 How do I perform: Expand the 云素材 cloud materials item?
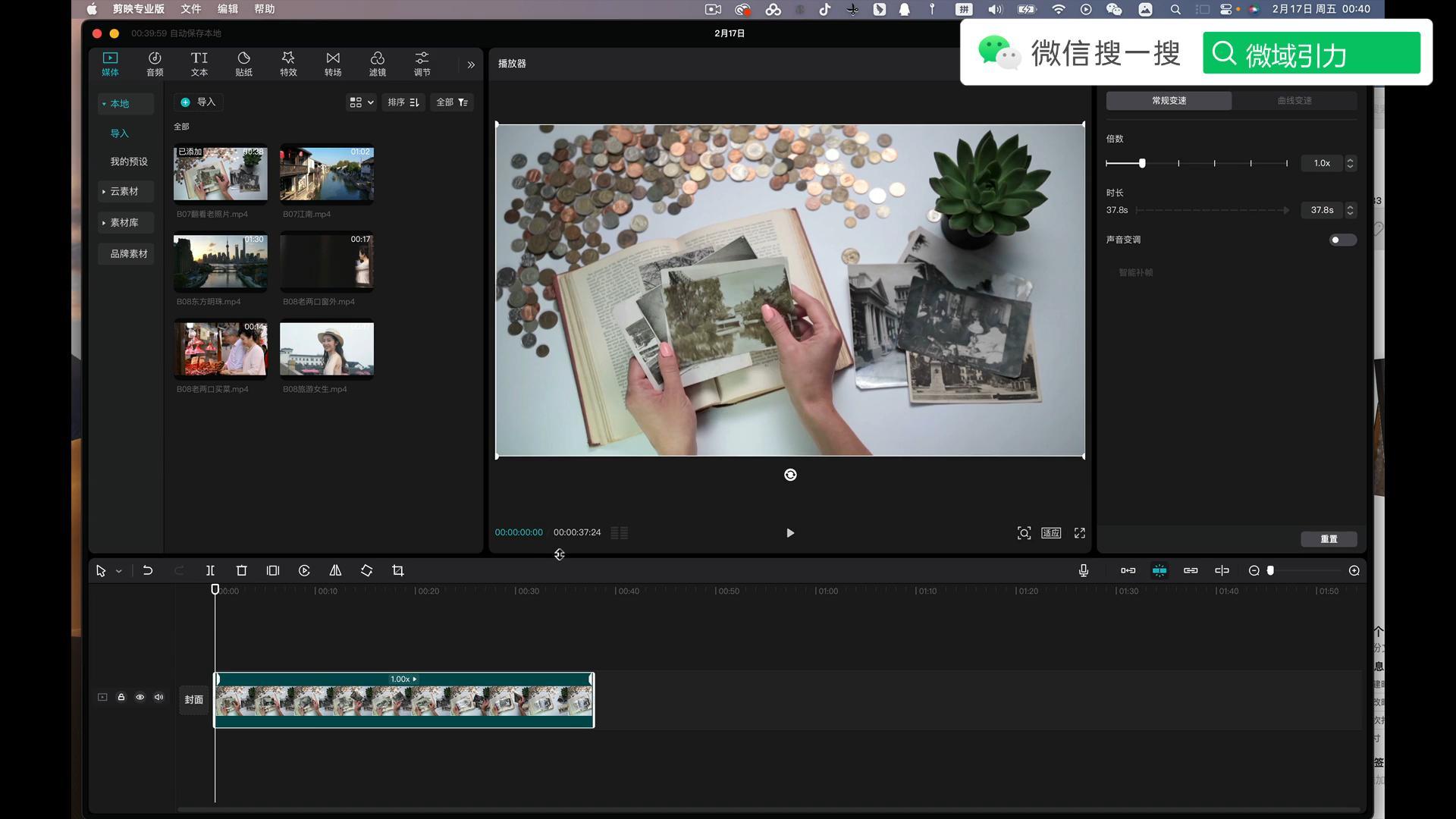(x=126, y=192)
